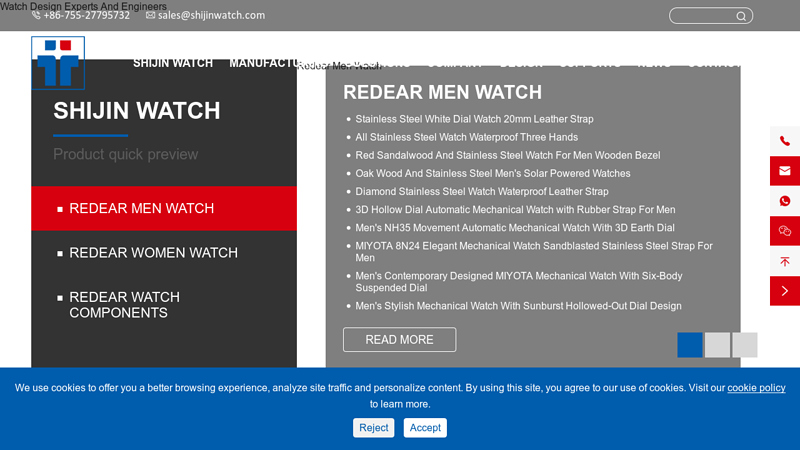The width and height of the screenshot is (800, 450).
Task: Open Red Sandalwood And Stainless Steel Watch link
Action: coord(508,155)
